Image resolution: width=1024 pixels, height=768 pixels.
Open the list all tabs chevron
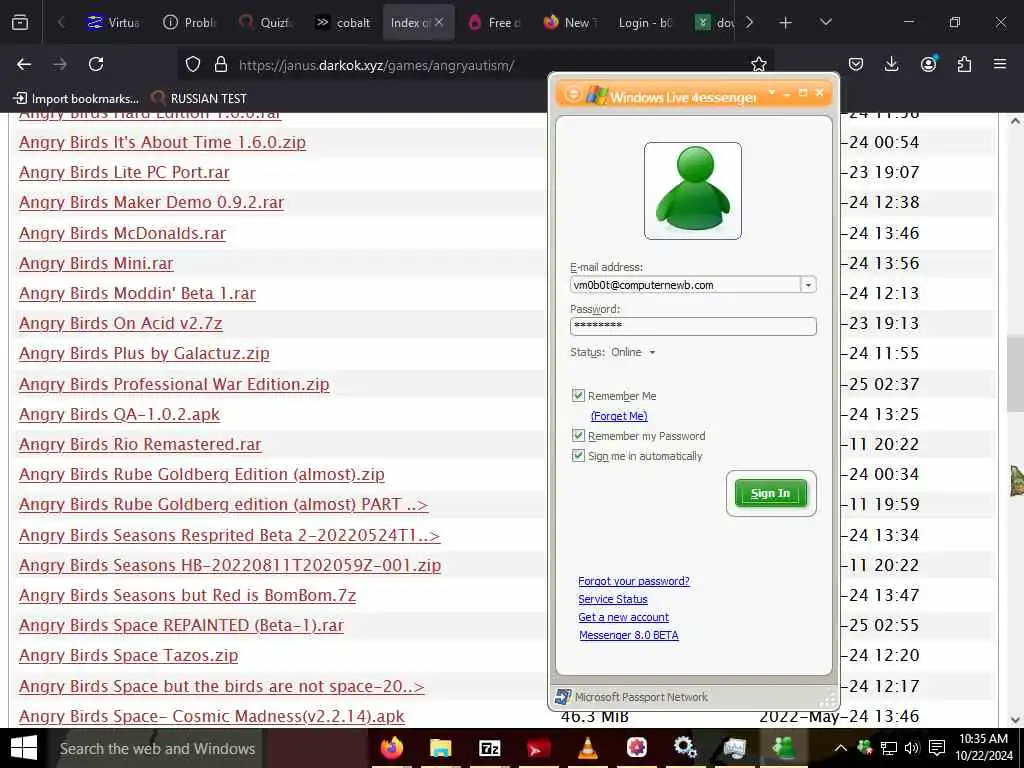click(x=826, y=23)
